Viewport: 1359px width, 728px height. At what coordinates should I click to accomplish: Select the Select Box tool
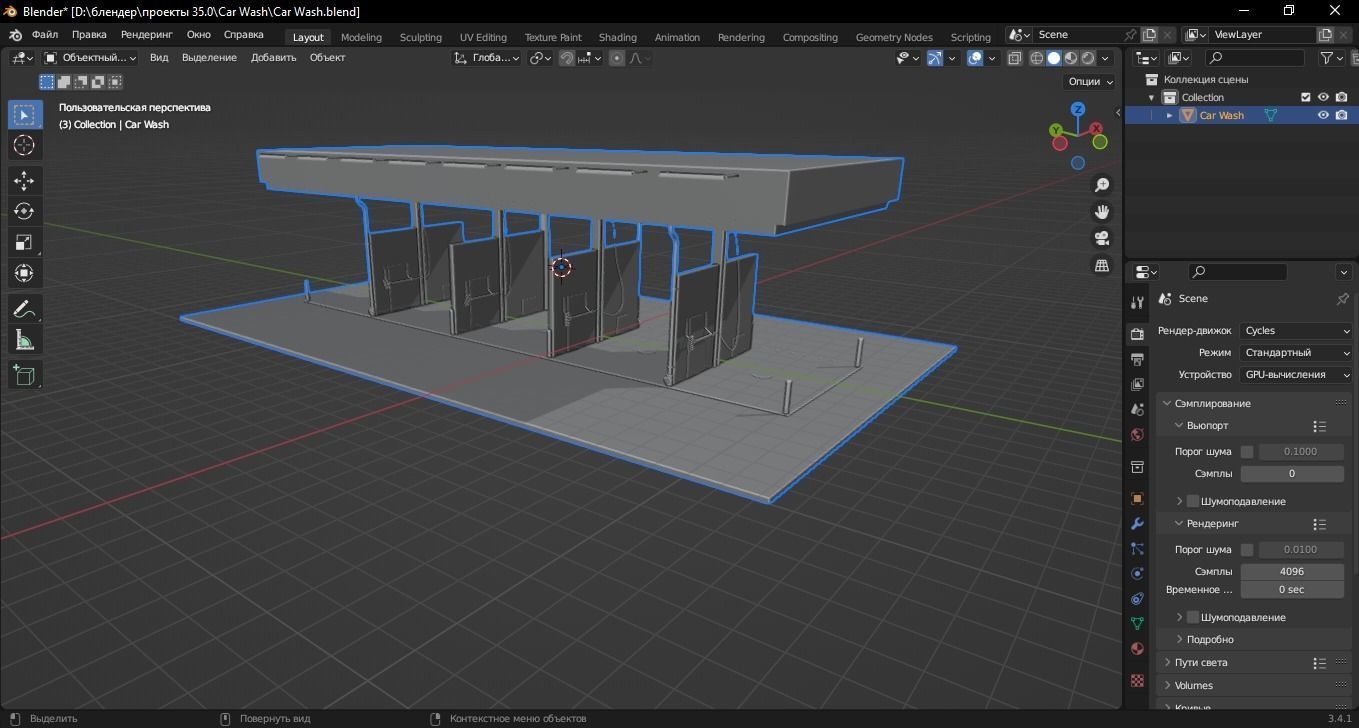24,114
